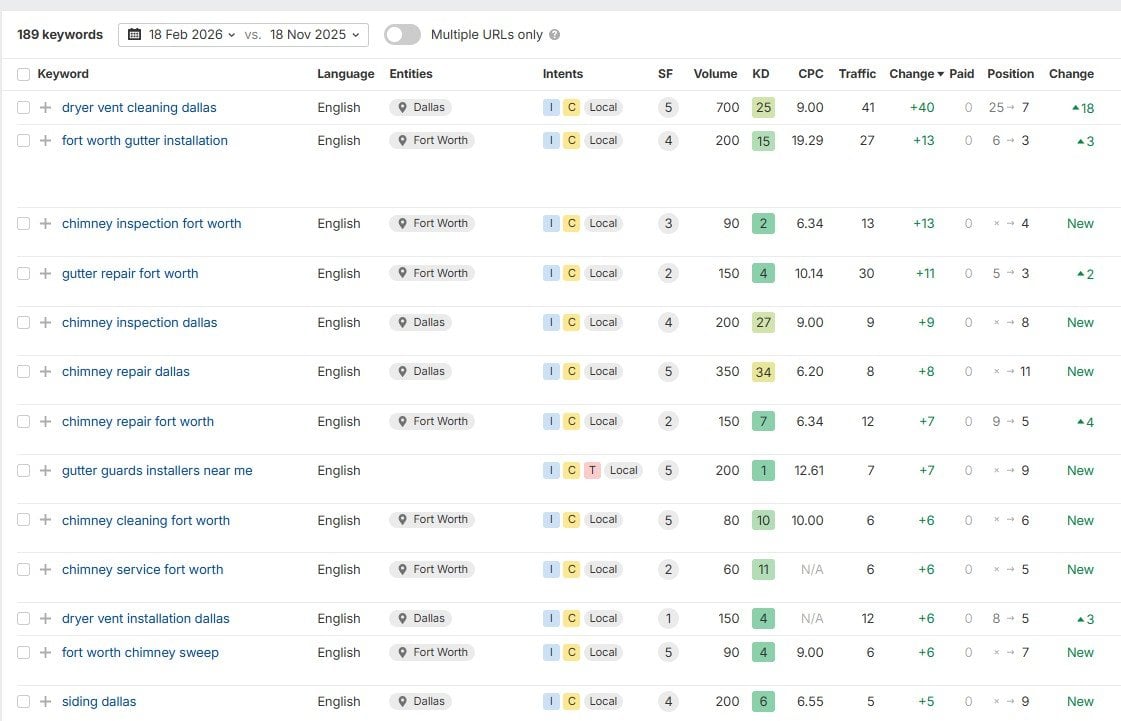Sort by Position column header
Viewport: 1121px width, 721px height.
pos(1010,74)
